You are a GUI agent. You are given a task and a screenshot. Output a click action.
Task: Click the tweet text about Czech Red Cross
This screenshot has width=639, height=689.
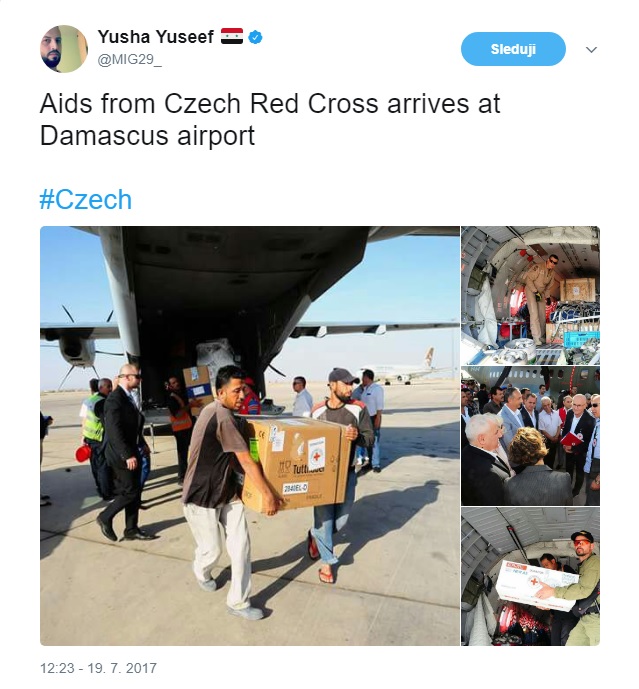(270, 120)
